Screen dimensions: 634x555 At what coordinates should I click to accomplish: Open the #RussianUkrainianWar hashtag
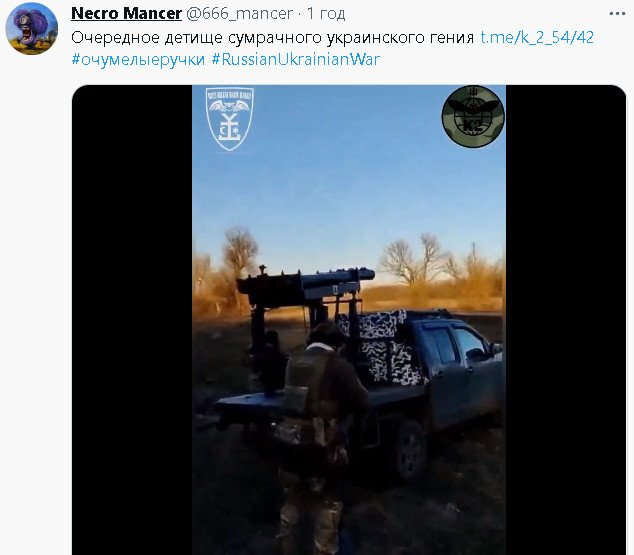(x=296, y=59)
